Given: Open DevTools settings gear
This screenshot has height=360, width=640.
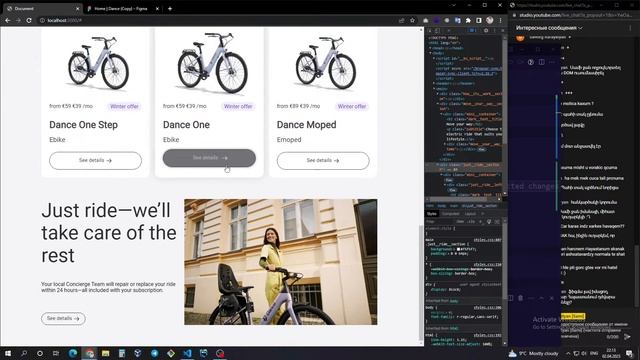Looking at the screenshot, I should 486,31.
